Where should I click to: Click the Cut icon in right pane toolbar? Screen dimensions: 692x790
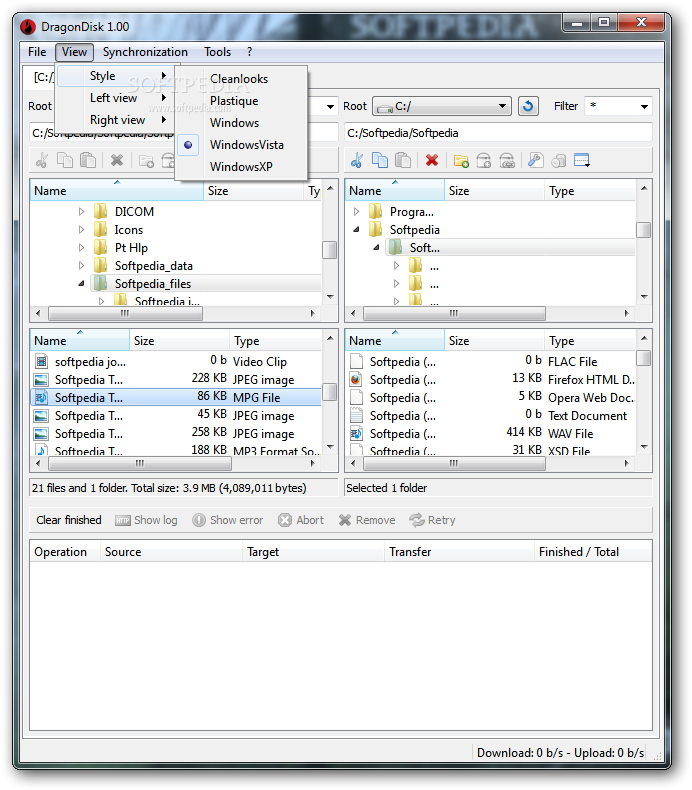[x=357, y=161]
